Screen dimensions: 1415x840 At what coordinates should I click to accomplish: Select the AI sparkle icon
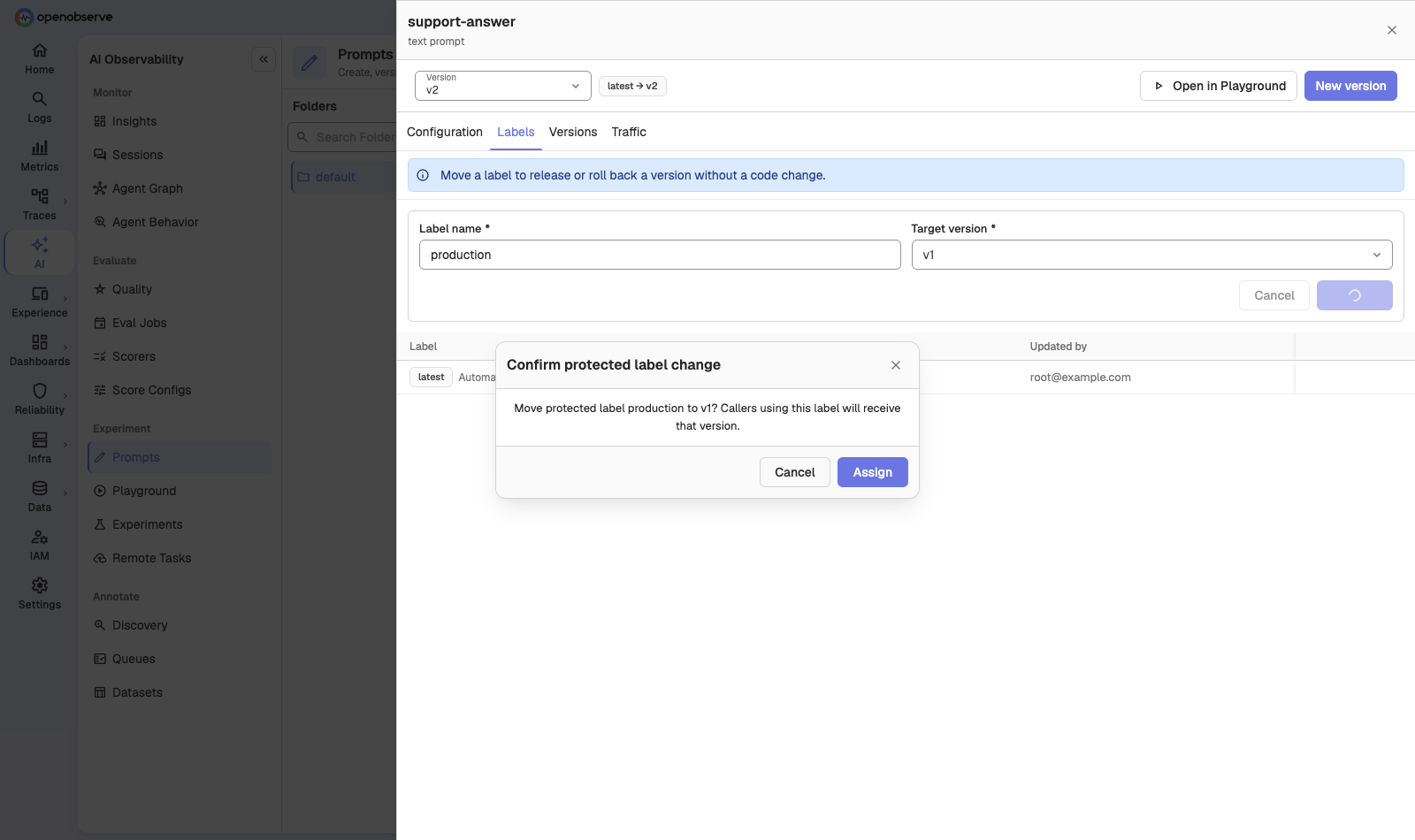(40, 245)
